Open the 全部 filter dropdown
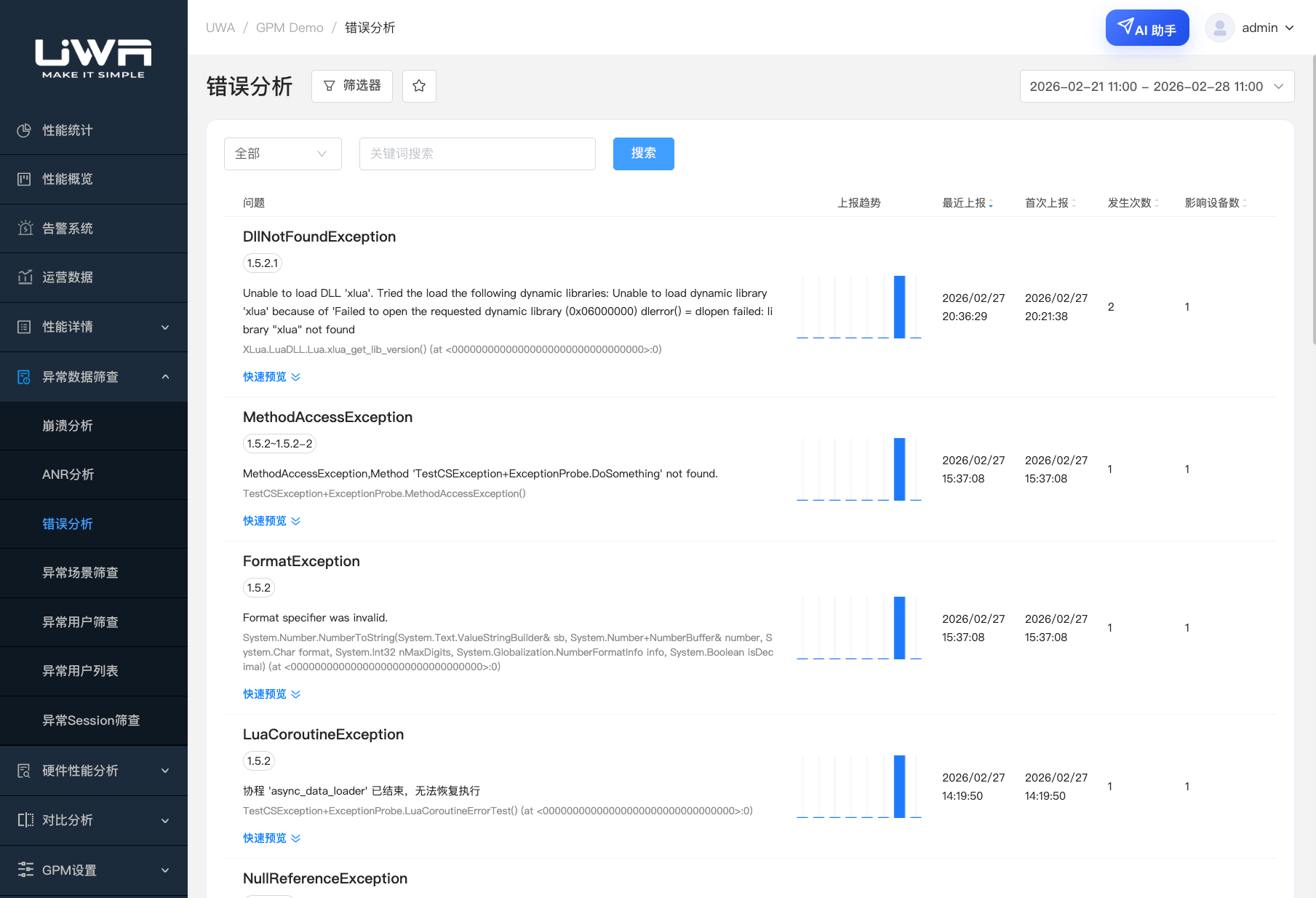Screen dimensions: 1316x898 [x=282, y=154]
